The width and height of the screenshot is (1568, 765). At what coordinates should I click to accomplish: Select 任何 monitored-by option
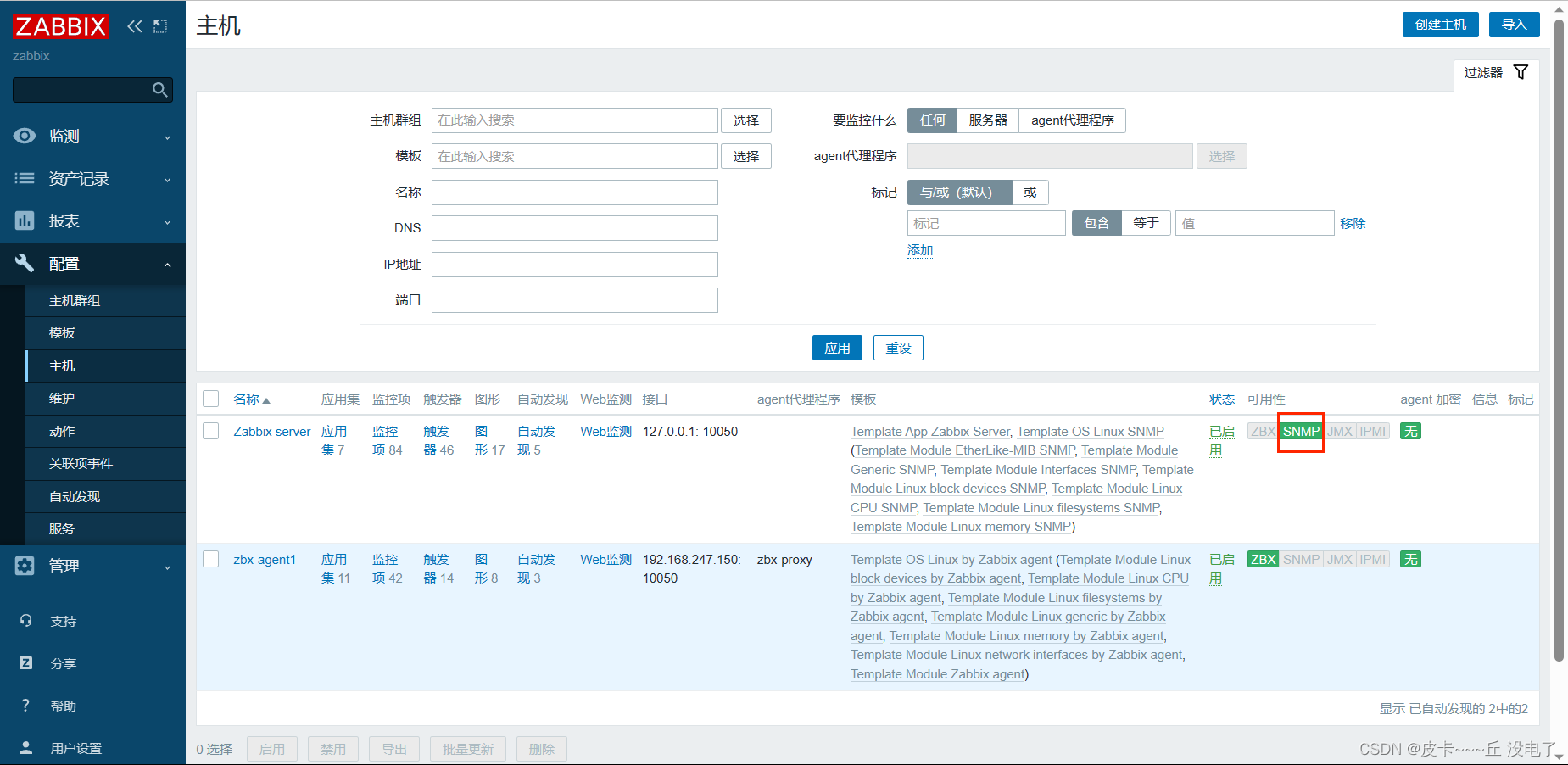coord(932,120)
